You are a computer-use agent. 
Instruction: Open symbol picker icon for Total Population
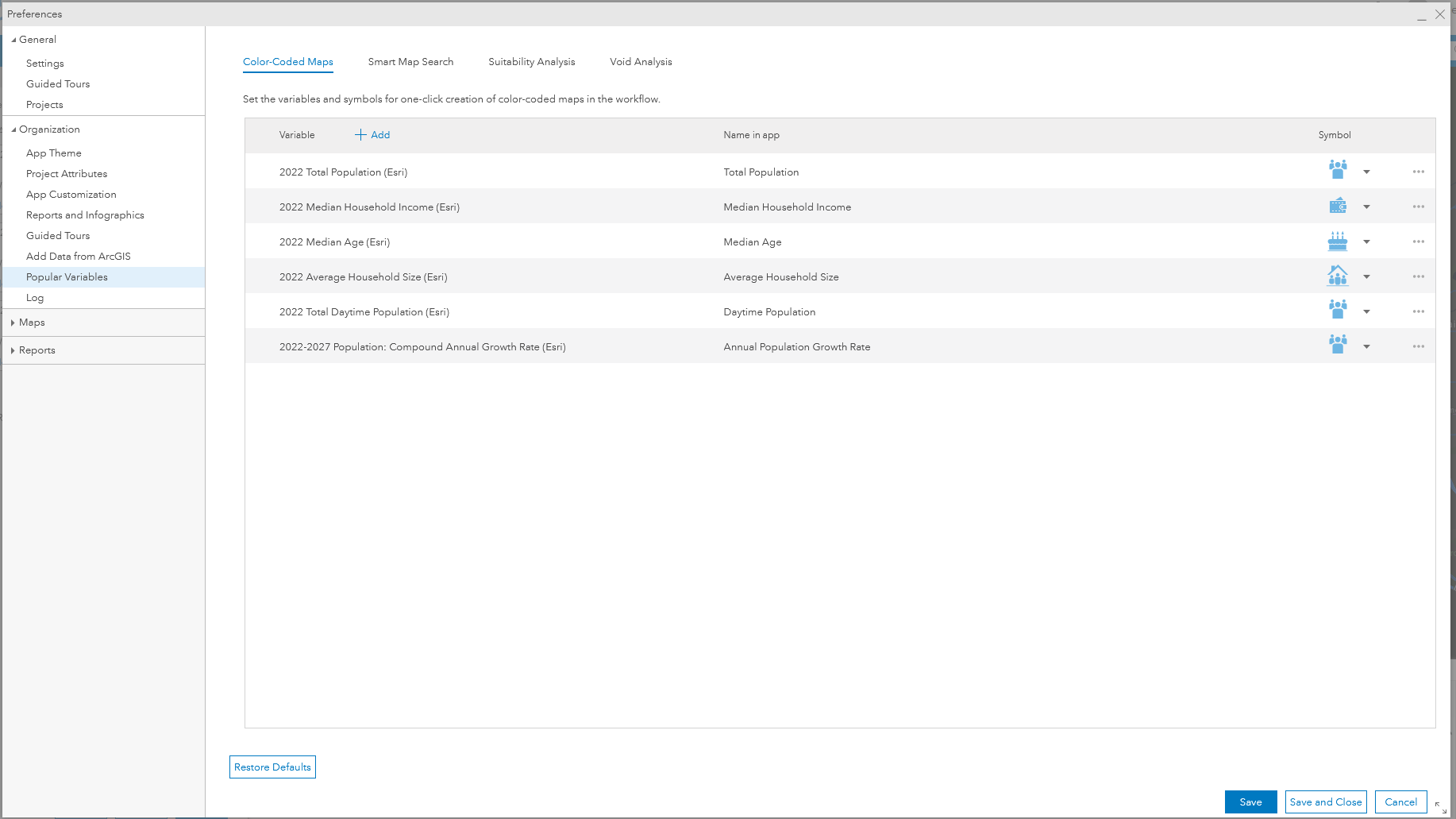(1337, 171)
